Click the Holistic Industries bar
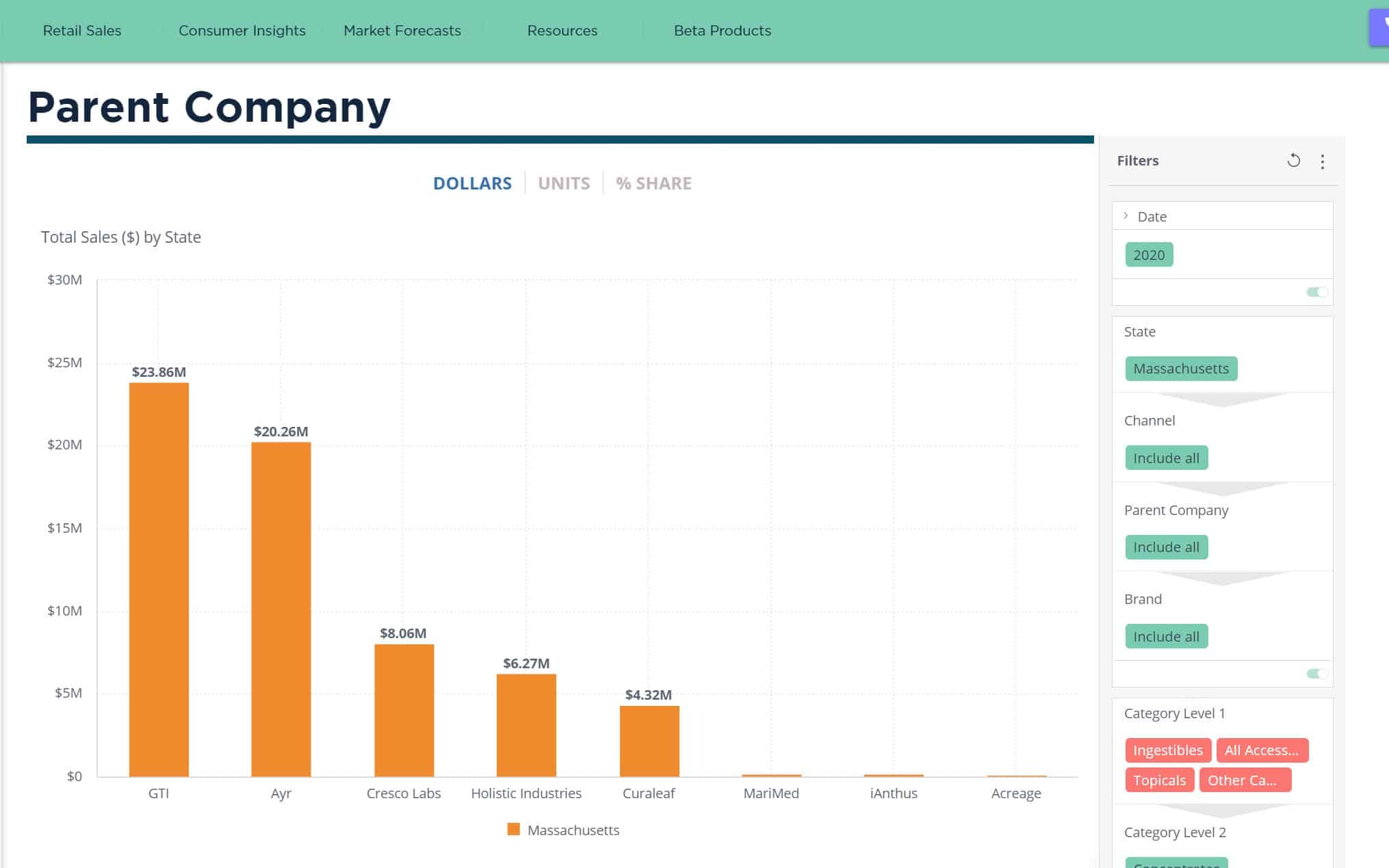 (x=526, y=725)
